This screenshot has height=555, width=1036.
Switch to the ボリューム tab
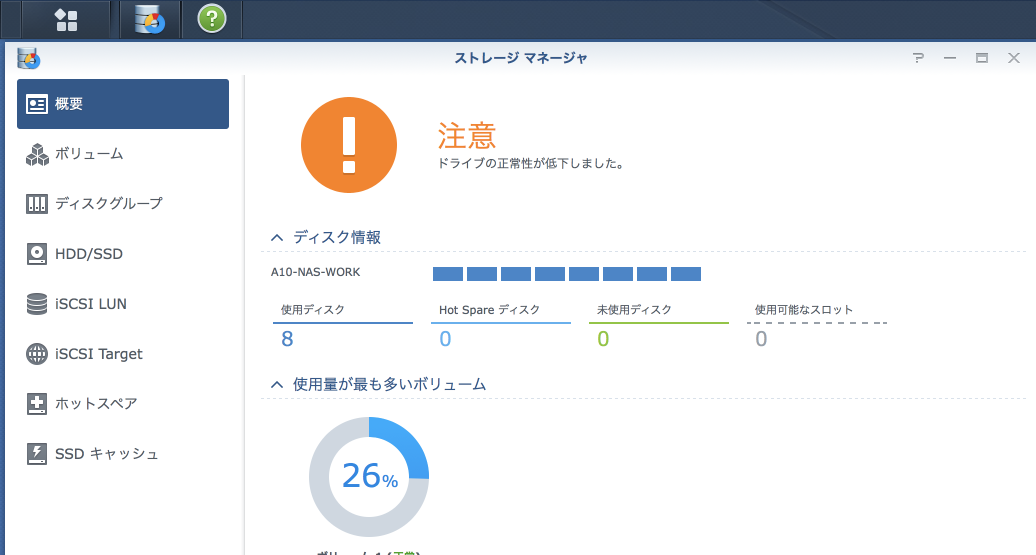click(89, 154)
